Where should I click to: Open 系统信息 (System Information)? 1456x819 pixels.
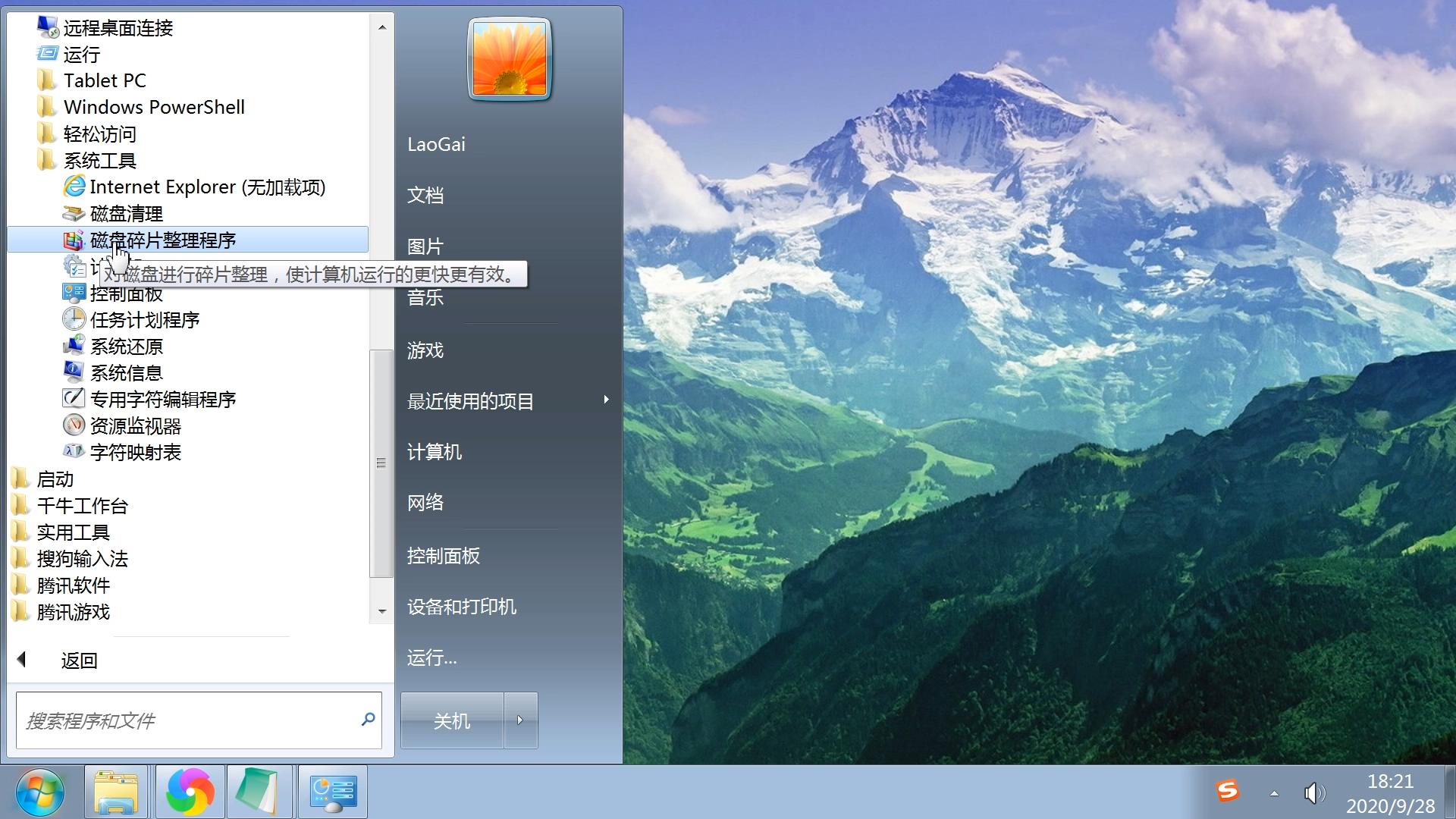126,372
